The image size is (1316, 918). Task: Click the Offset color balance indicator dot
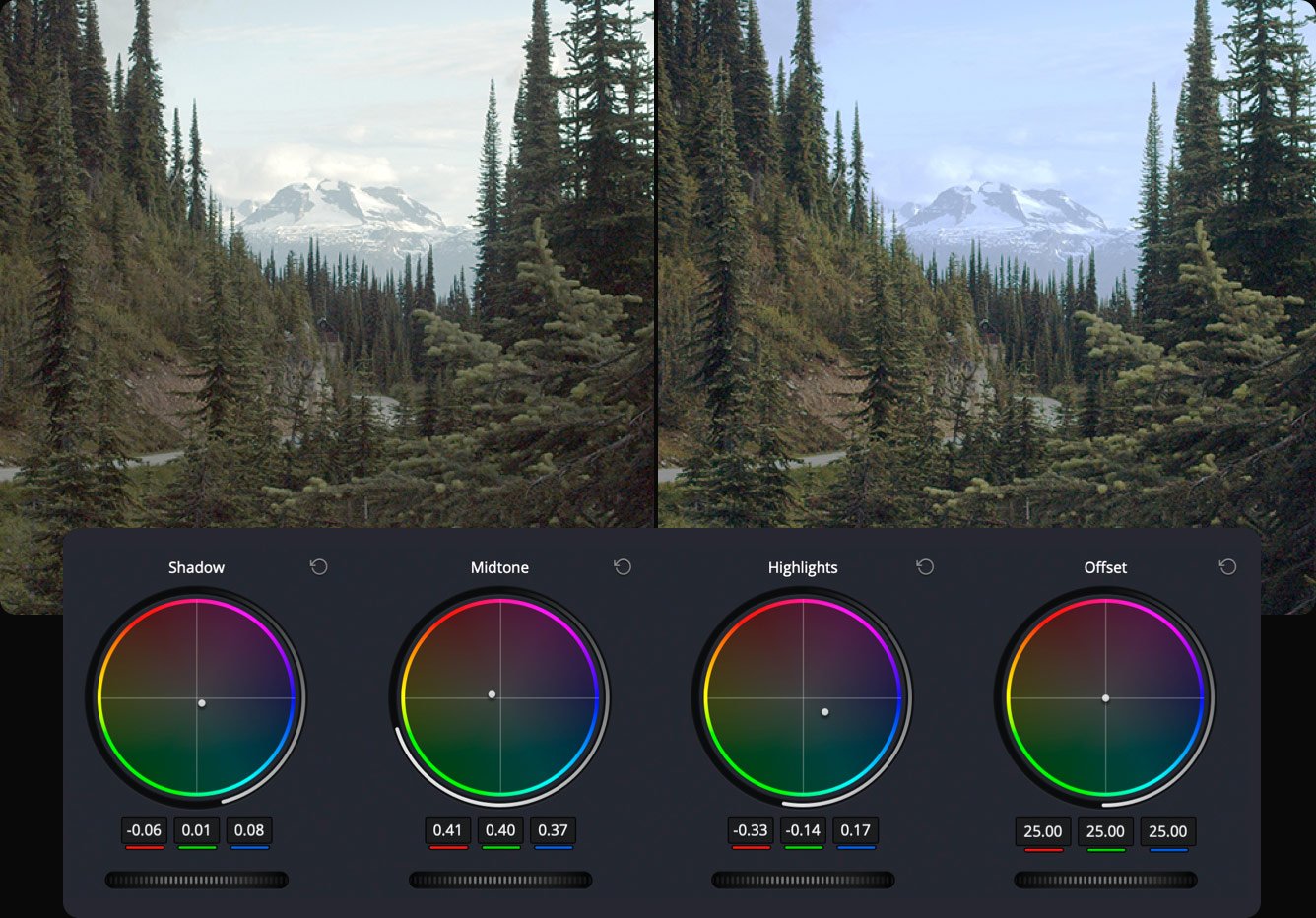coord(1105,698)
